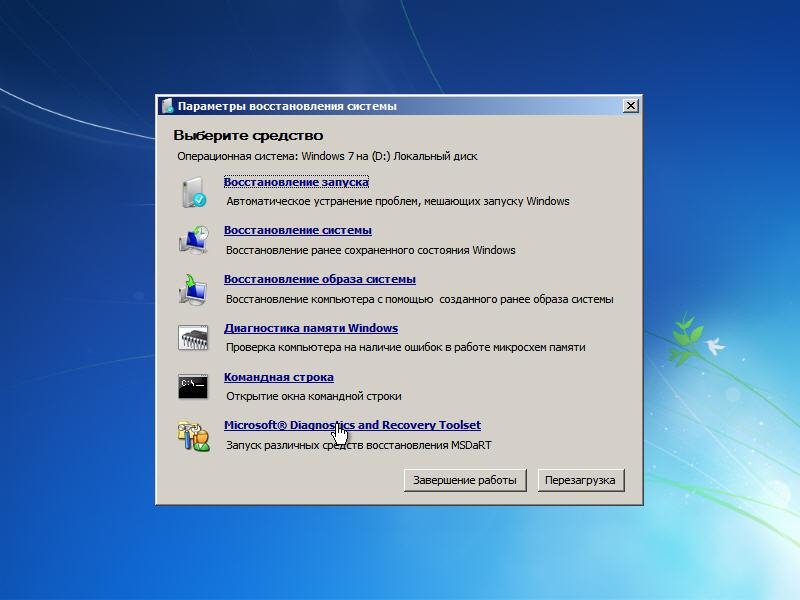Click the Startup Repair icon (Восстановление запуска)

coord(193,192)
